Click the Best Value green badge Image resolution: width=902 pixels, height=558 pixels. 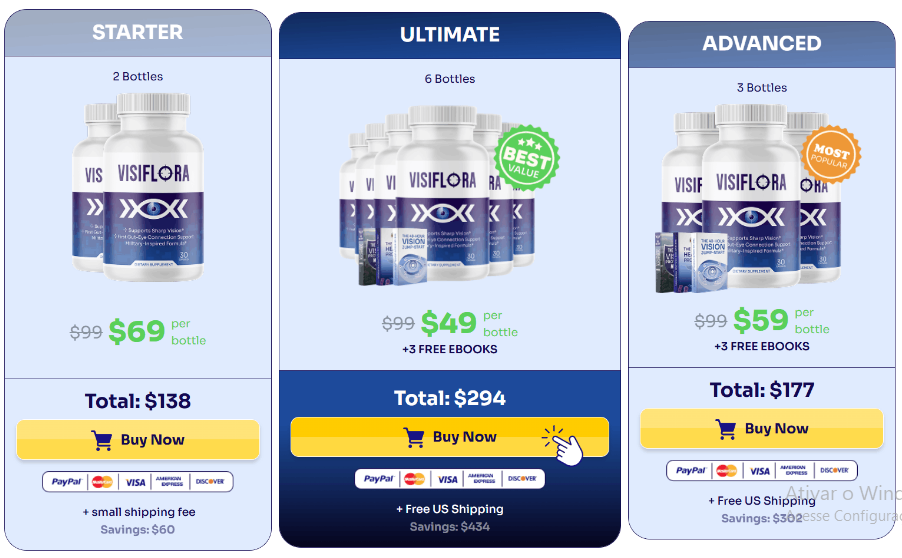[x=526, y=158]
